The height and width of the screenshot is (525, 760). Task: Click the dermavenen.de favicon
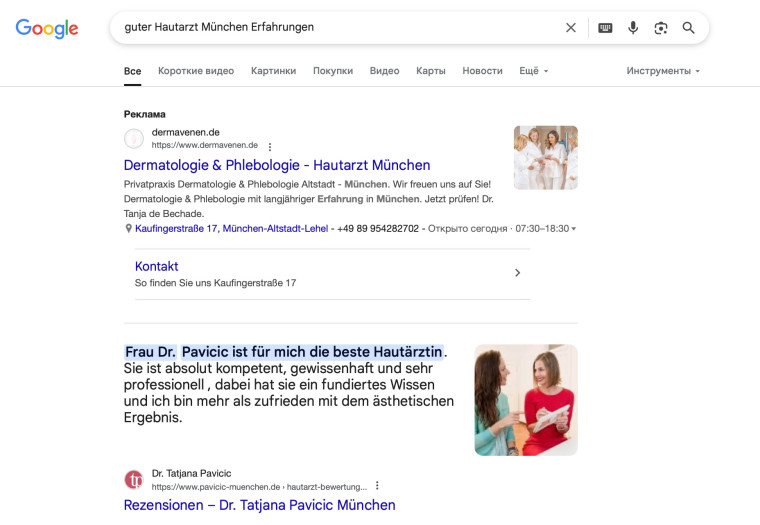(134, 139)
